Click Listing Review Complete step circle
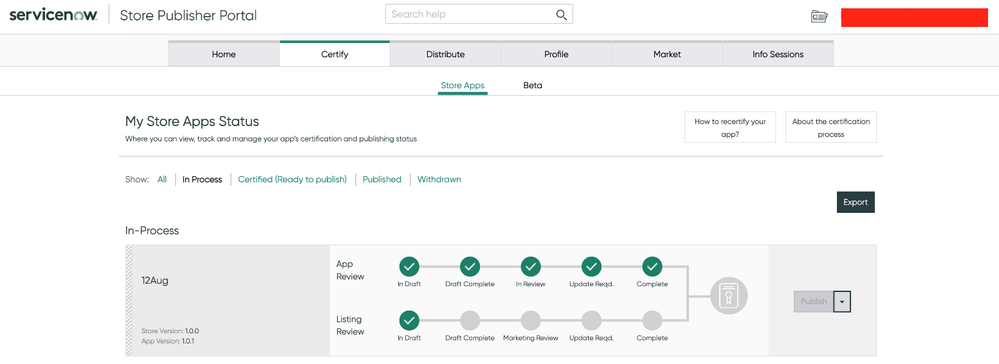Screen dimensions: 999x364 (652, 320)
